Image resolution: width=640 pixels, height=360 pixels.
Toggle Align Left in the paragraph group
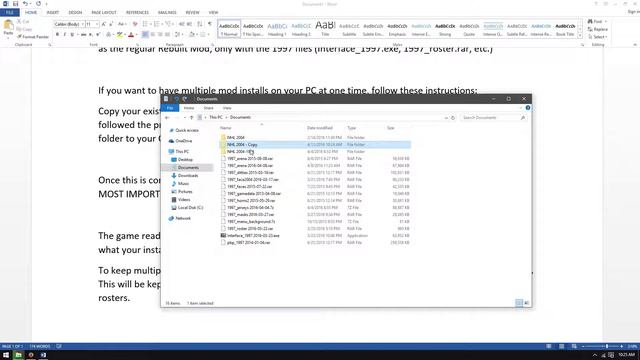pos(145,35)
